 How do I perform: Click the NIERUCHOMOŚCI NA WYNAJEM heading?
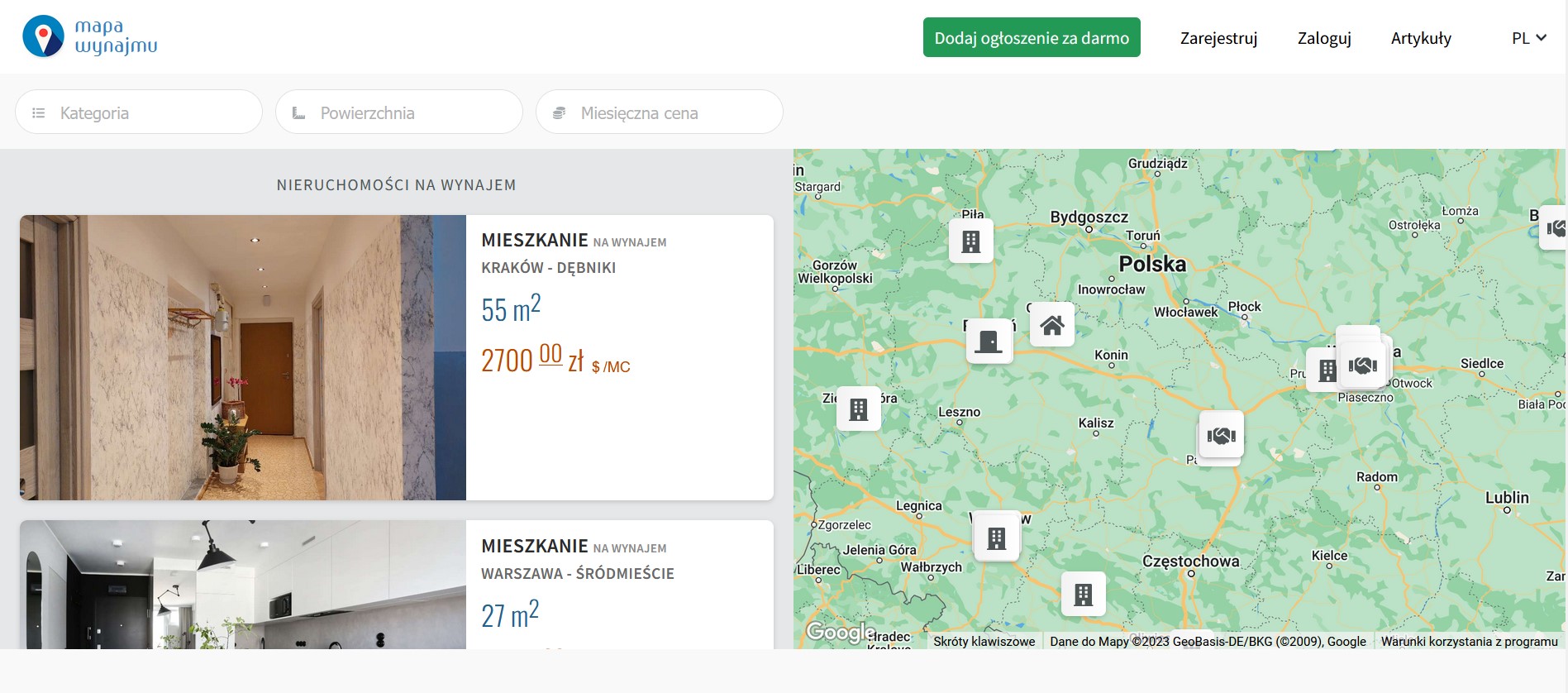click(397, 185)
